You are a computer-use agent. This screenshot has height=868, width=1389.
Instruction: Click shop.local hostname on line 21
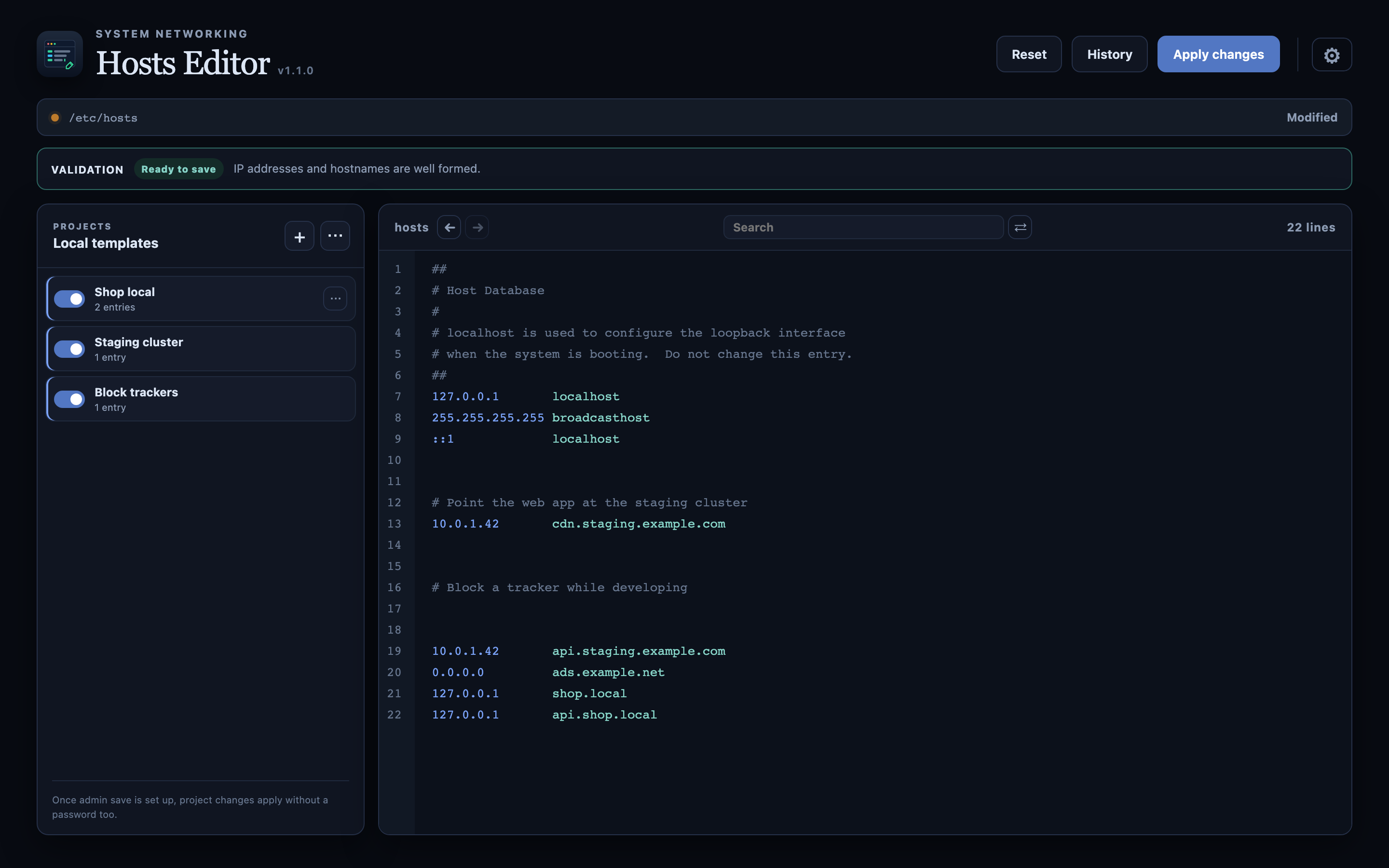(589, 694)
